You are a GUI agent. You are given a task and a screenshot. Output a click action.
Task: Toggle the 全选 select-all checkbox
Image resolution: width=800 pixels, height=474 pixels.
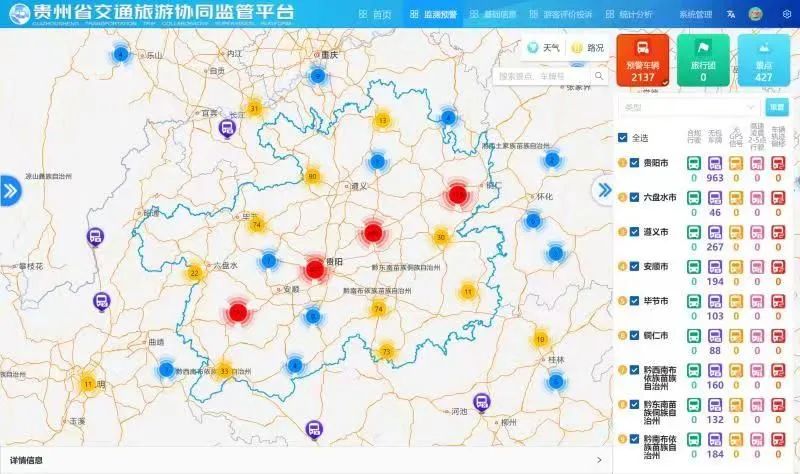[x=623, y=138]
